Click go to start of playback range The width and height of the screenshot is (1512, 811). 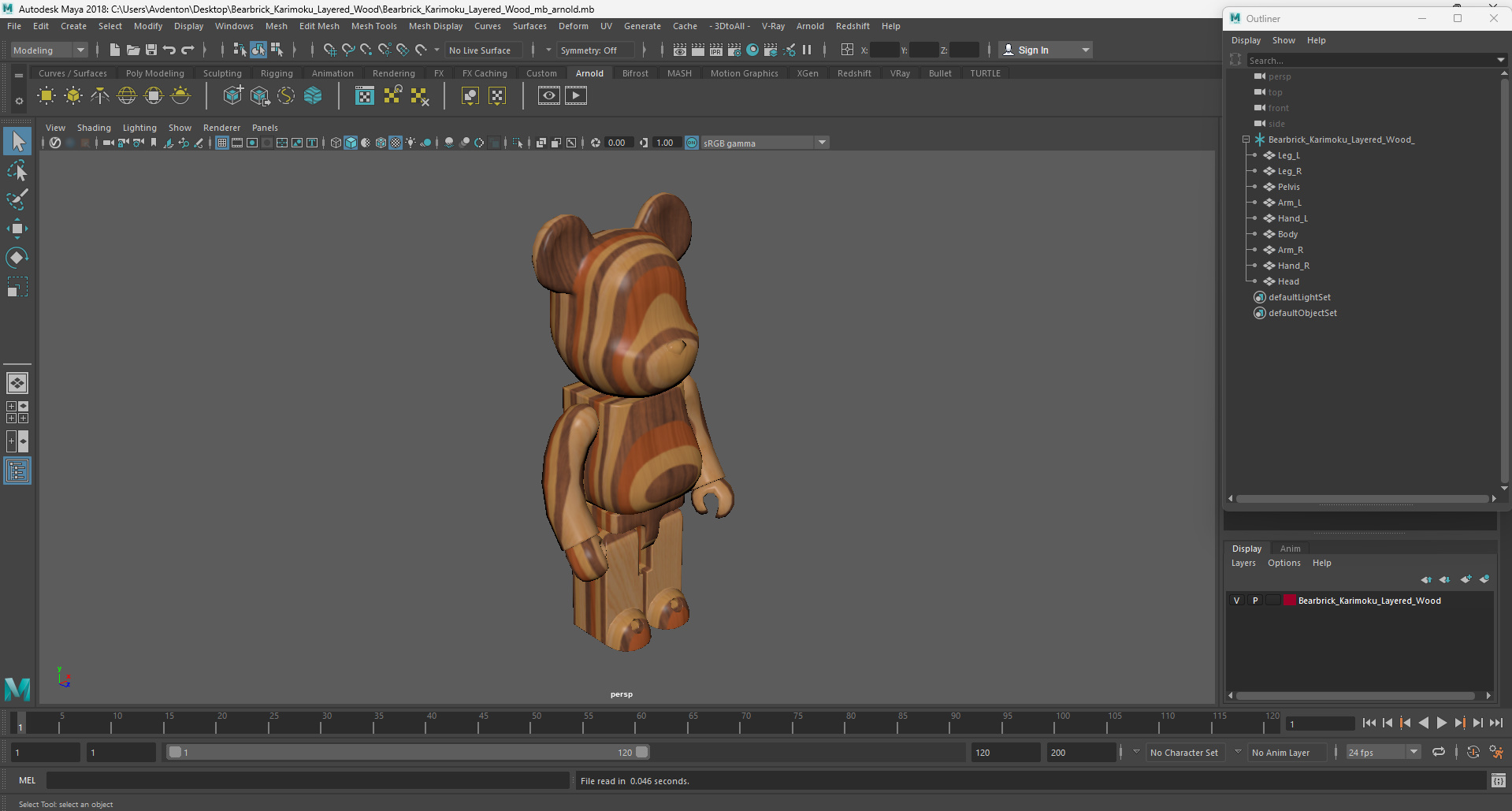click(1369, 723)
